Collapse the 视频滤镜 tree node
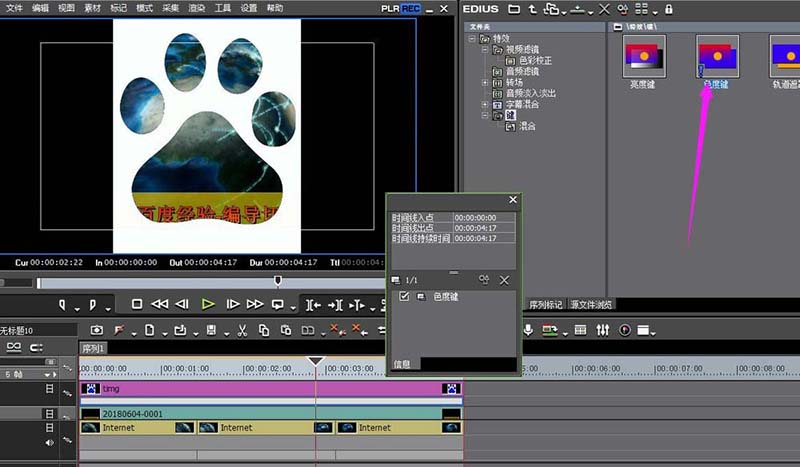The height and width of the screenshot is (467, 800). click(485, 50)
